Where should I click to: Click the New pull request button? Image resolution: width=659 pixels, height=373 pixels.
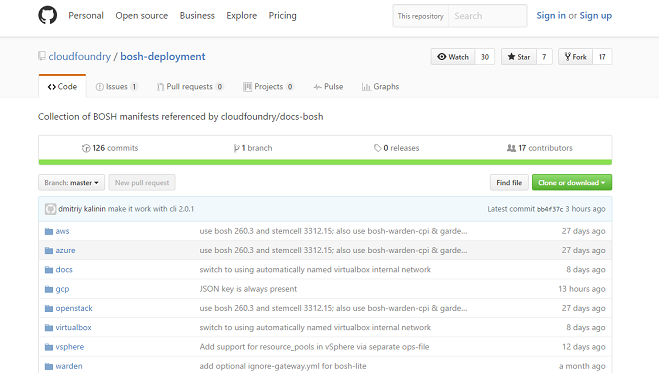point(142,183)
